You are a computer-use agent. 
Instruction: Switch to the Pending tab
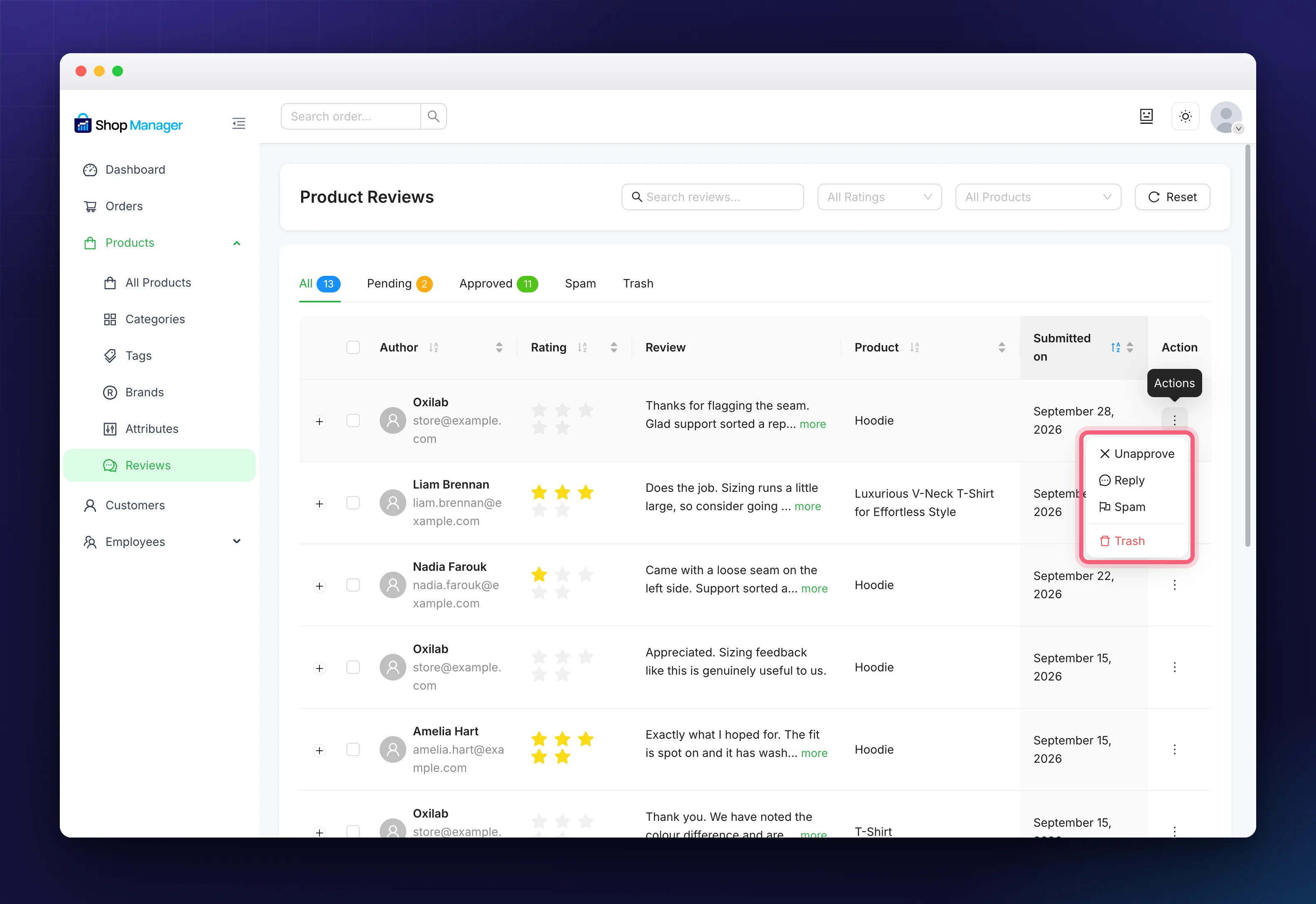pyautogui.click(x=399, y=283)
